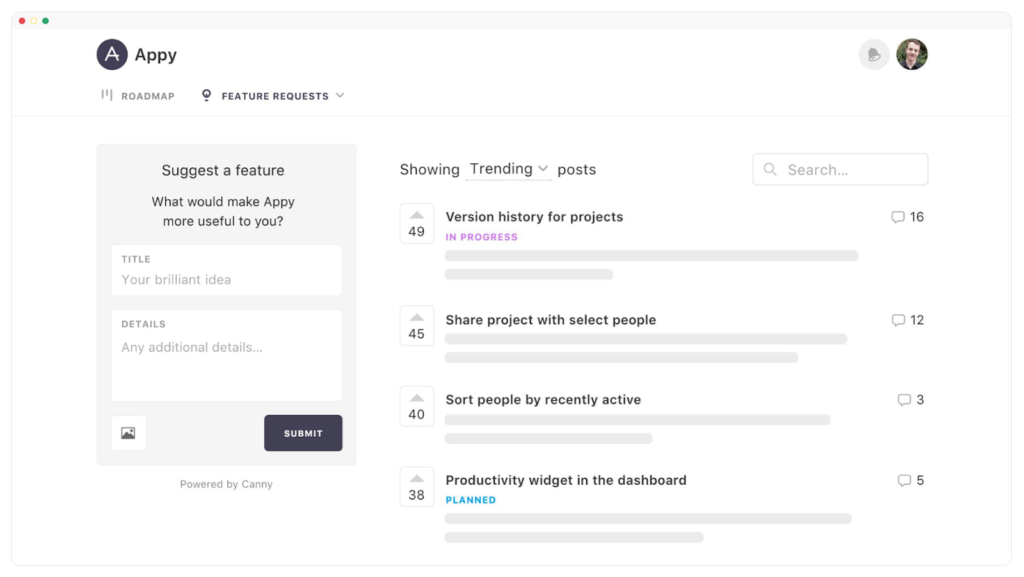Open the user profile avatar
This screenshot has height=577, width=1024.
[912, 55]
